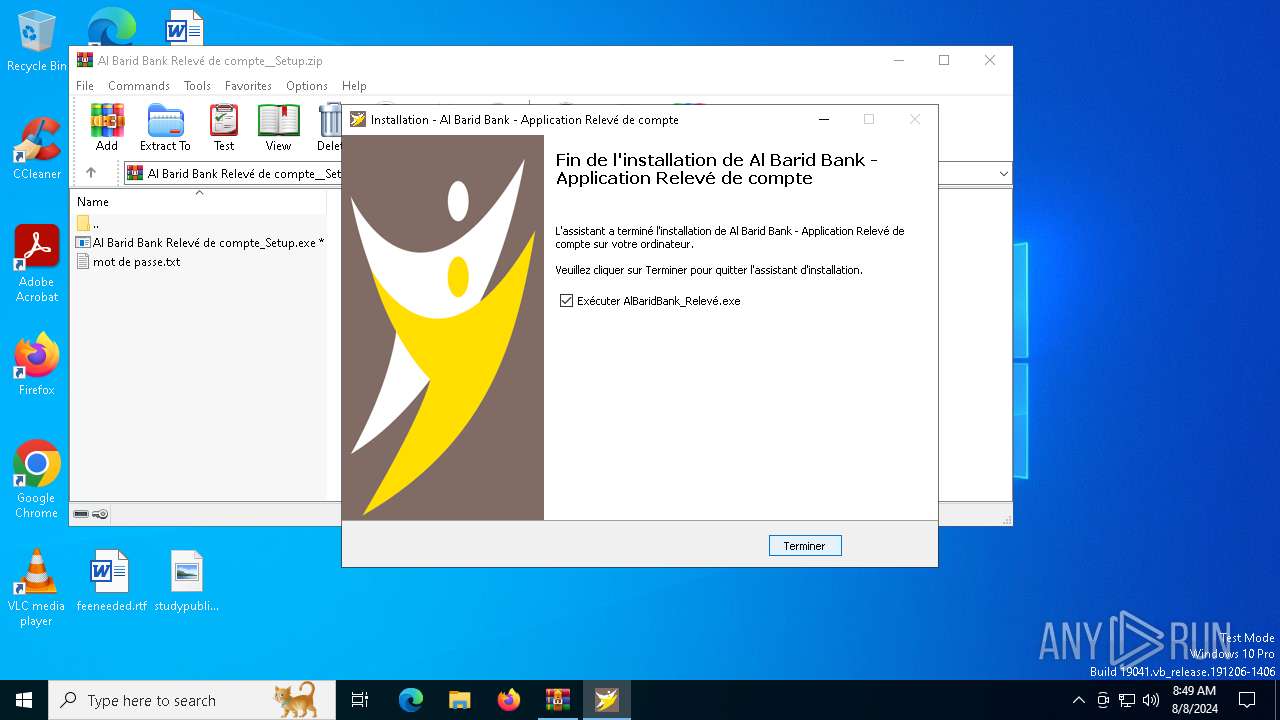This screenshot has height=720, width=1280.
Task: Open the VLC media player desktop shortcut
Action: (36, 588)
